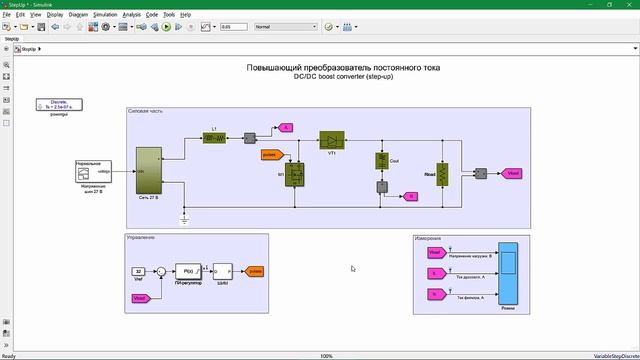Open the Diagram menu
This screenshot has height=360, width=640.
tap(78, 15)
